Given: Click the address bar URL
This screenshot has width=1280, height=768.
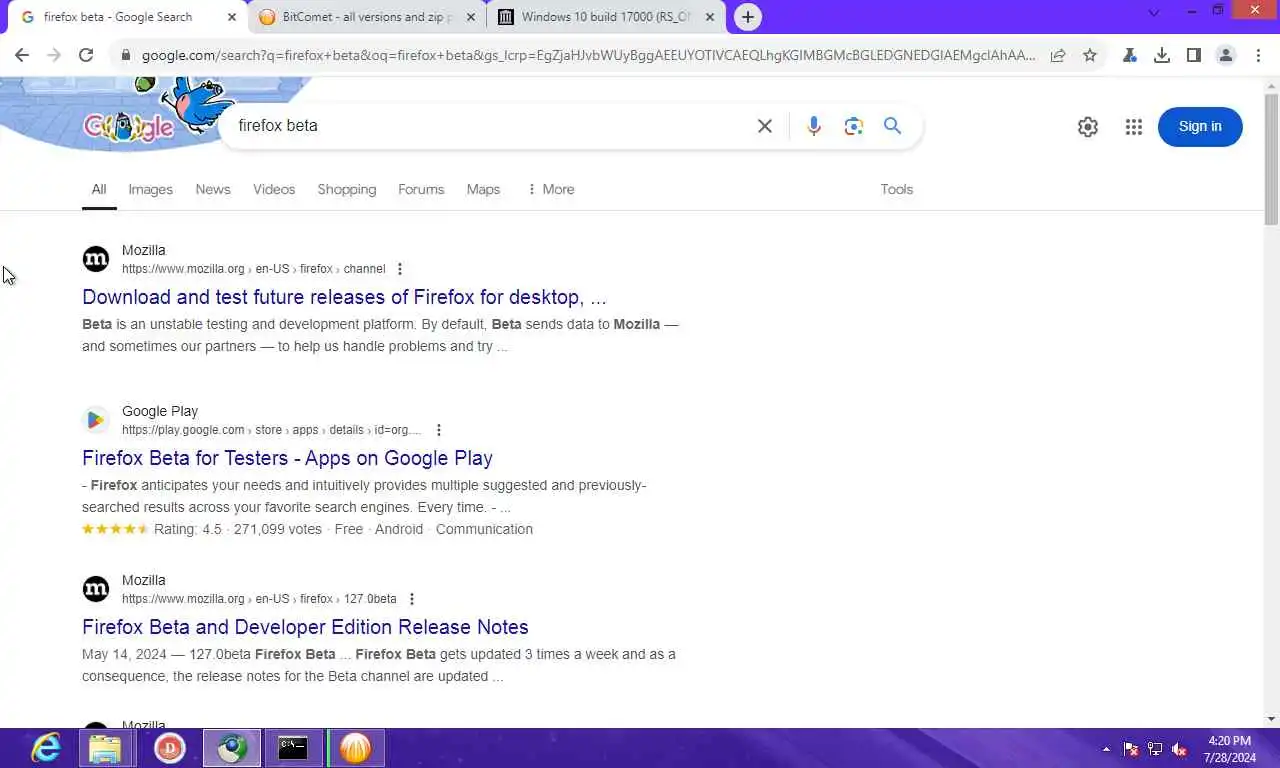Looking at the screenshot, I should [589, 55].
